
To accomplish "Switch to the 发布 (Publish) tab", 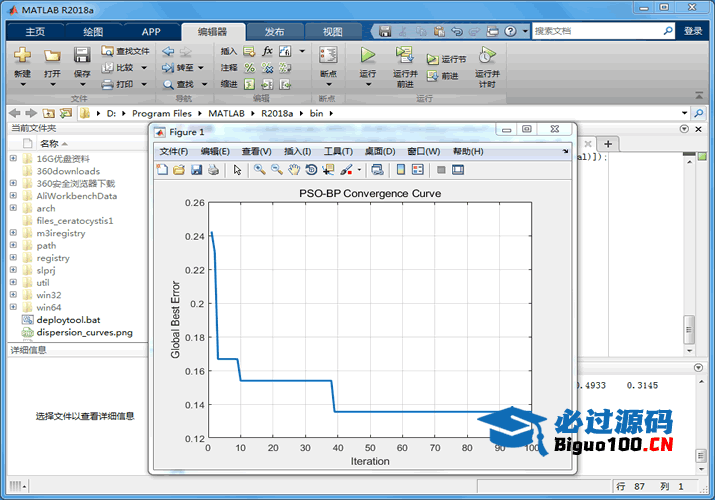I will (x=275, y=31).
